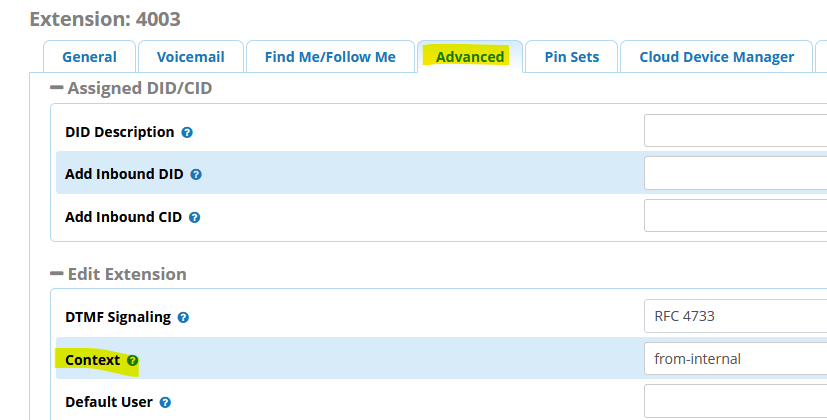Select the Advanced tab

click(x=470, y=57)
